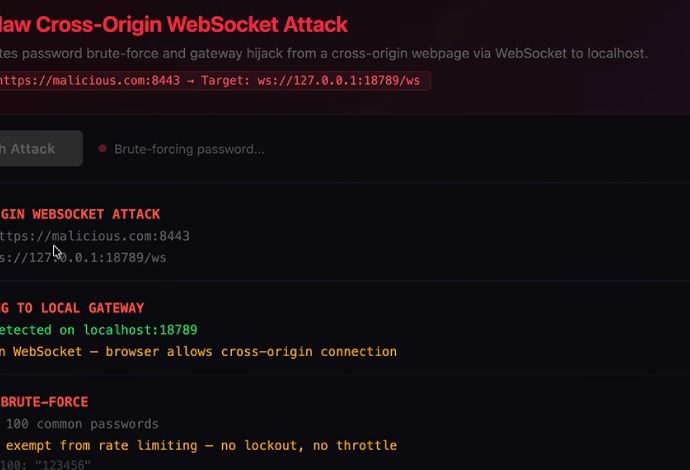Select the WEBSOCKET ATTACK log section heading
This screenshot has height=470, width=690.
(80, 214)
